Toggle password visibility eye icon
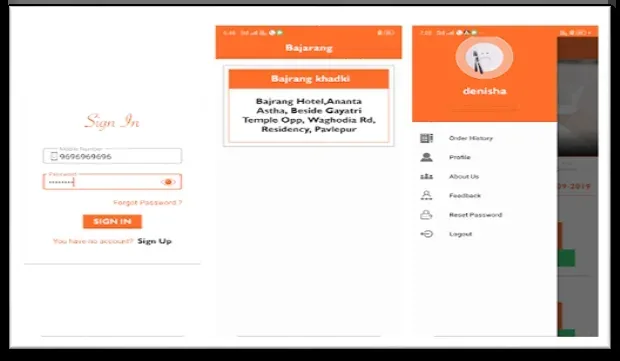620x361 pixels. (168, 182)
